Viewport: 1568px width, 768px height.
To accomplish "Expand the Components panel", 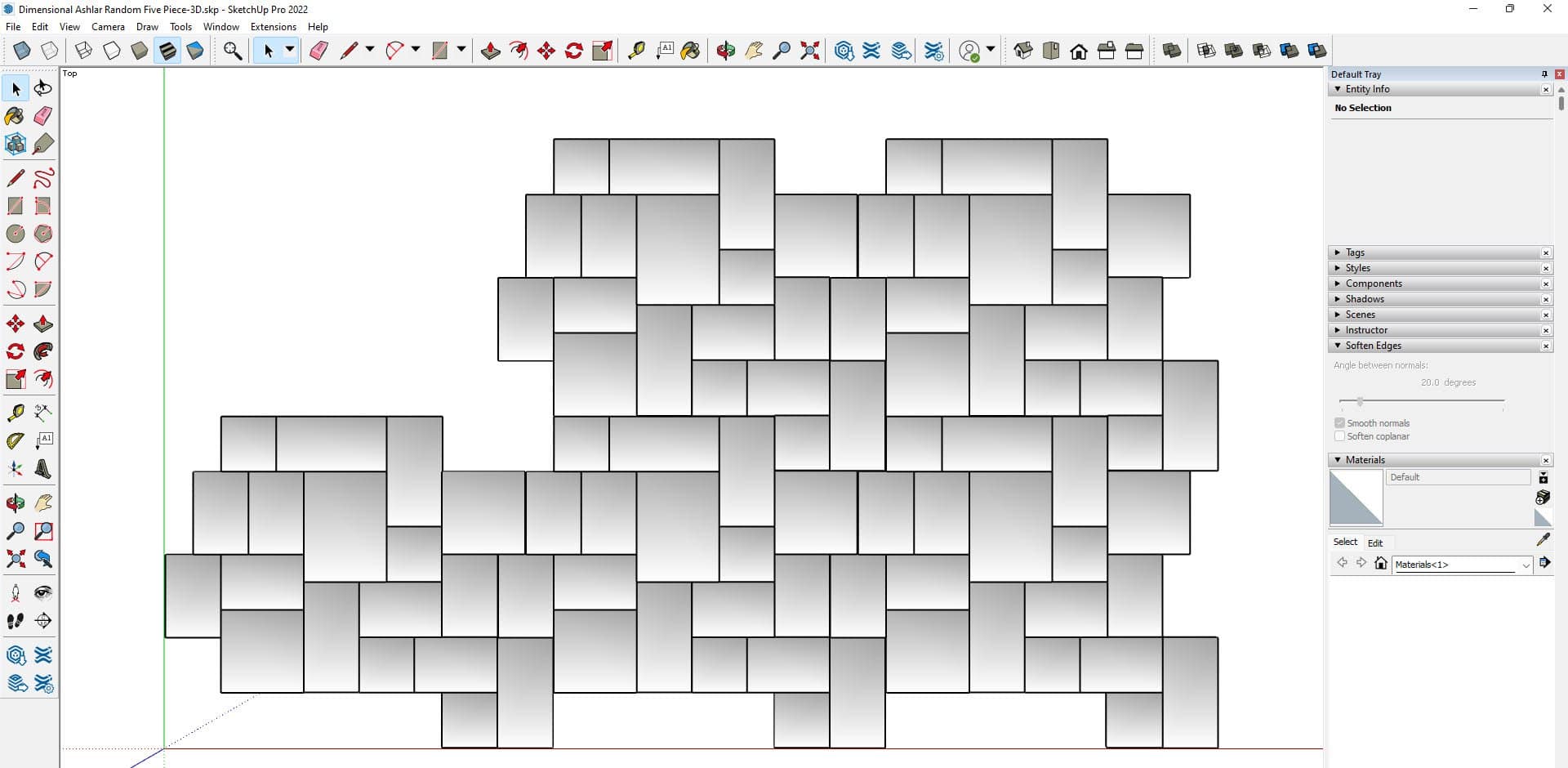I will pos(1373,284).
